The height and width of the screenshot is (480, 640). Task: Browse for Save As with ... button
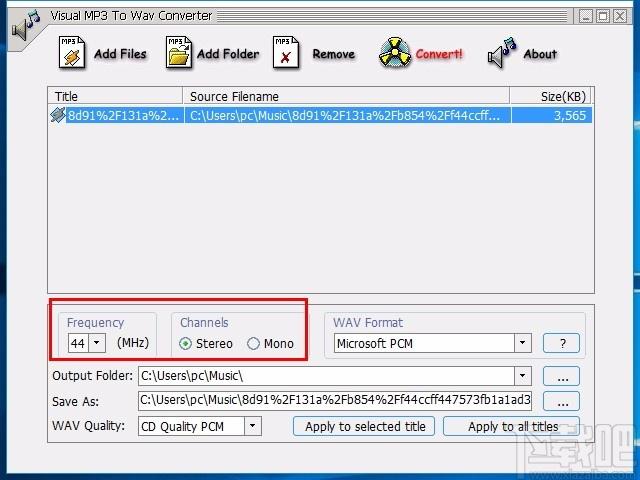click(561, 401)
